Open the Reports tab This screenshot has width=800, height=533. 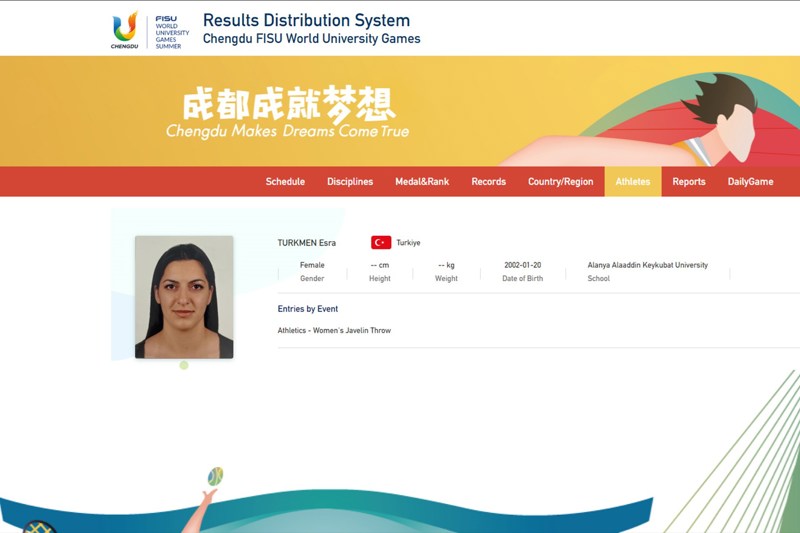[x=689, y=182]
